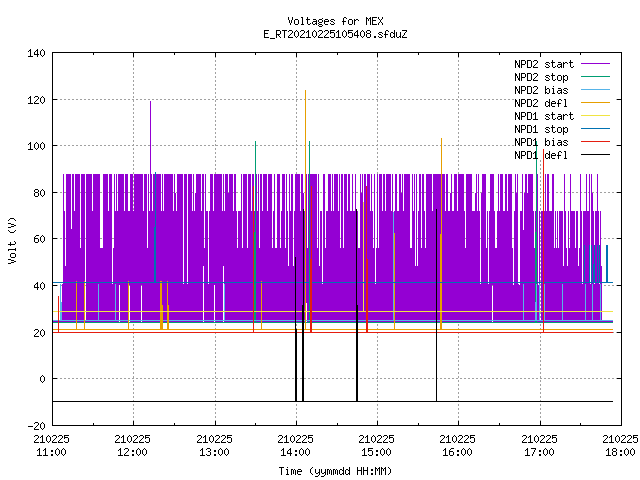
Task: Click the x-axis tick label 15:00
Action: point(376,452)
